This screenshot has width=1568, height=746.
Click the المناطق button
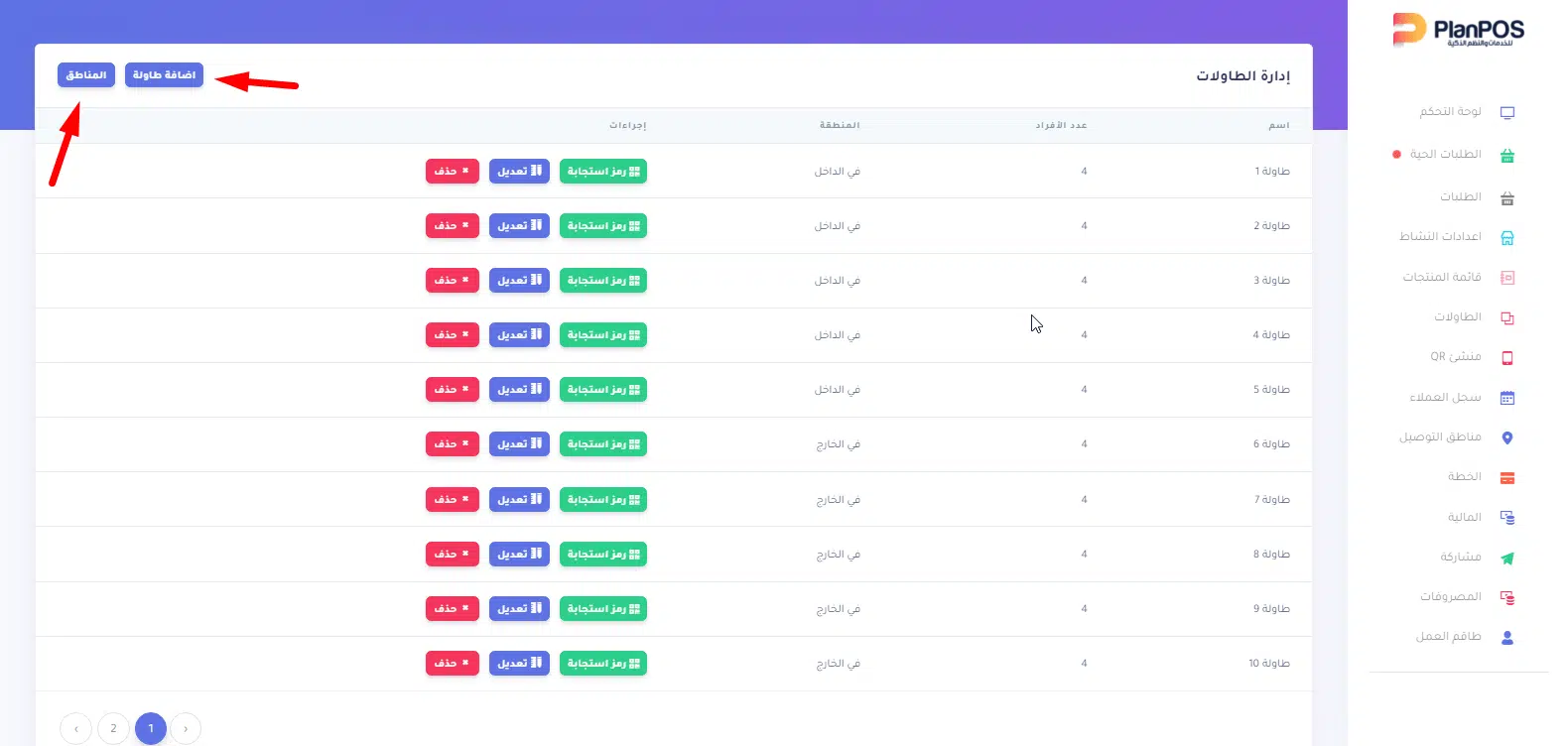tap(86, 75)
